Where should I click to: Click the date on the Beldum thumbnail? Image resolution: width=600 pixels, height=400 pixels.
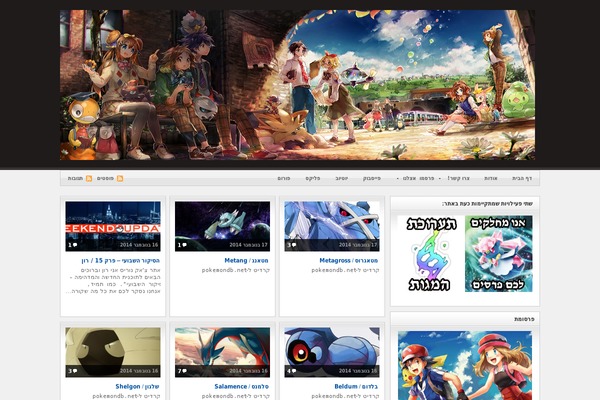click(358, 371)
